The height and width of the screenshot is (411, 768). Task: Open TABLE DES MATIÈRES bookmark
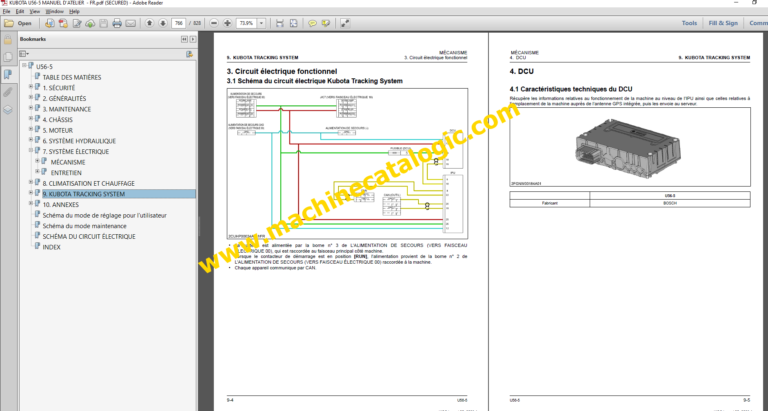tap(72, 77)
